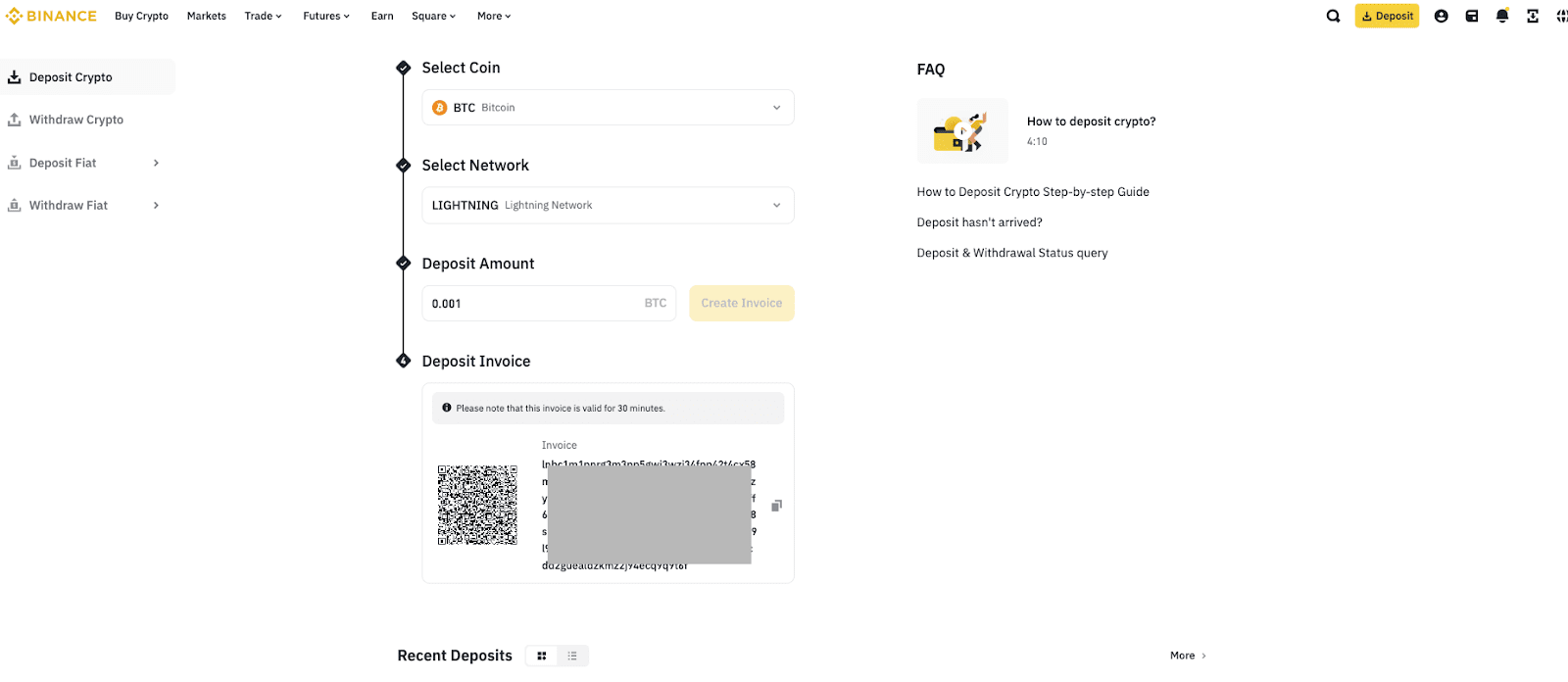
Task: Switch Recent Deposits to grid view
Action: [542, 656]
